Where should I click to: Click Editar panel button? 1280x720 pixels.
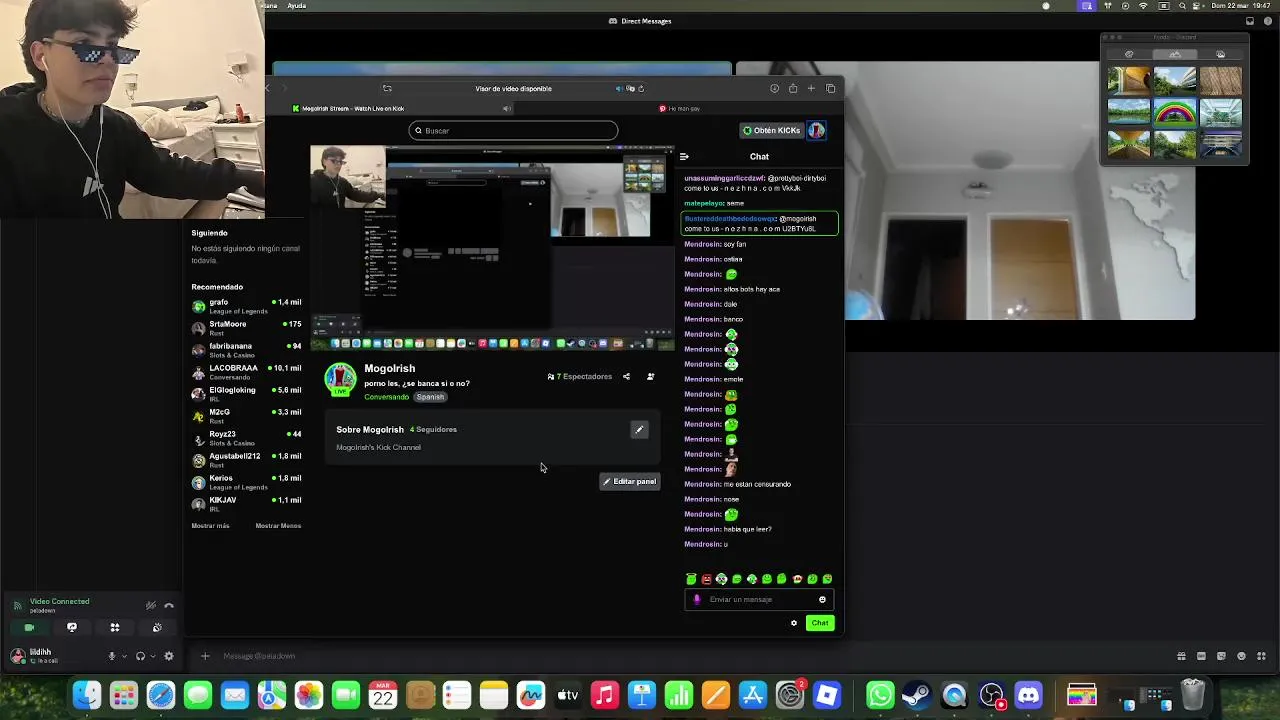[629, 481]
